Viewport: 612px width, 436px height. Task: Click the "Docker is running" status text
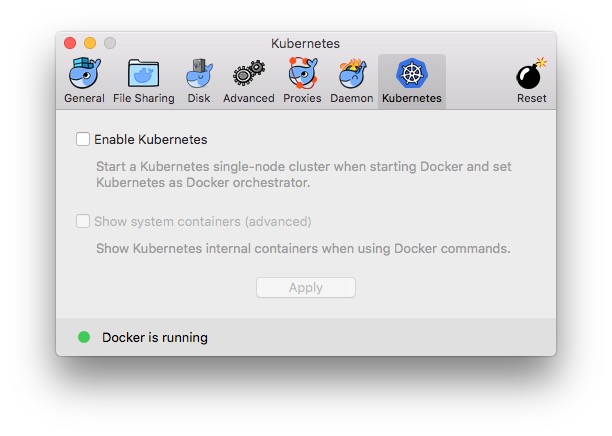[155, 338]
